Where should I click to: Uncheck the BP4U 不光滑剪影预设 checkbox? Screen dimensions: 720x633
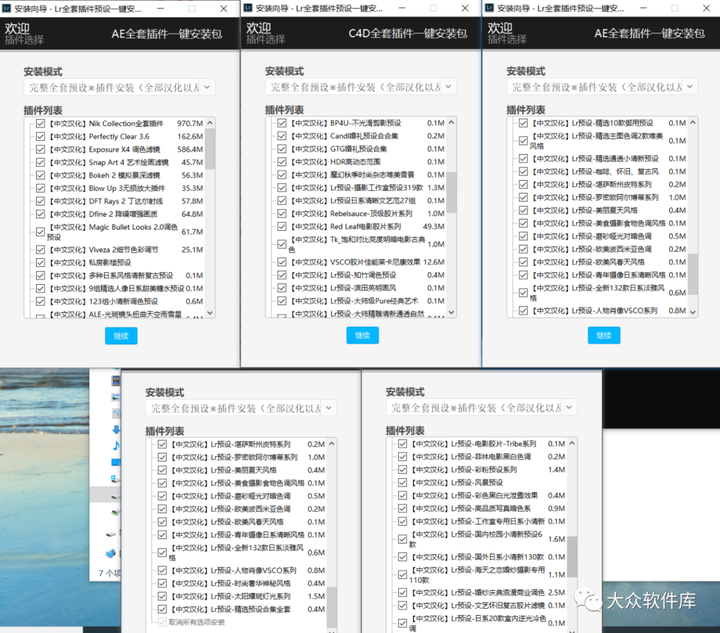(282, 123)
